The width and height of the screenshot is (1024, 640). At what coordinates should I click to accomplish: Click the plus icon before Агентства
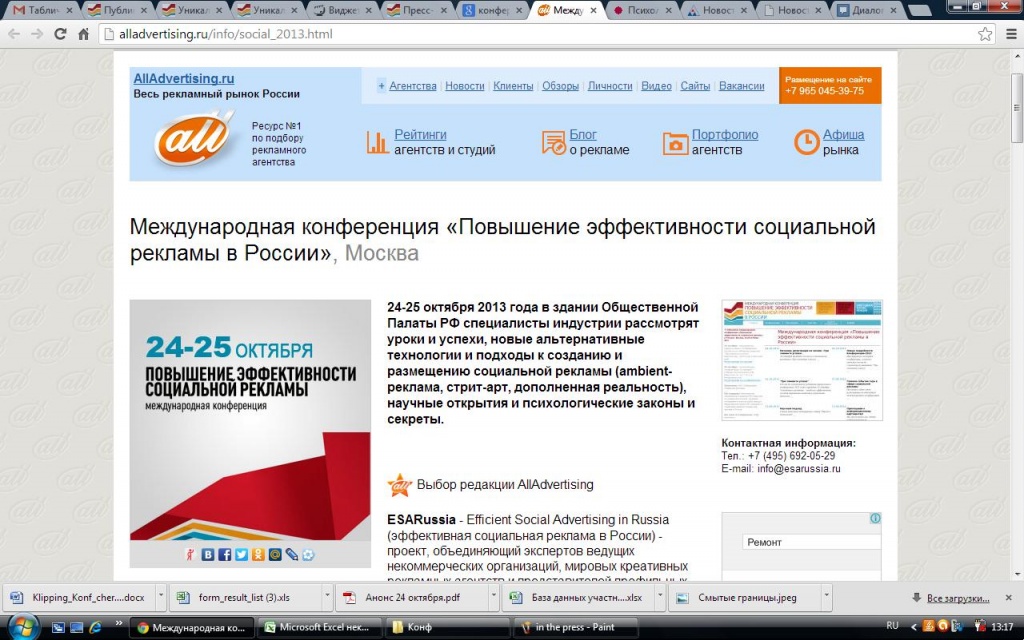381,86
